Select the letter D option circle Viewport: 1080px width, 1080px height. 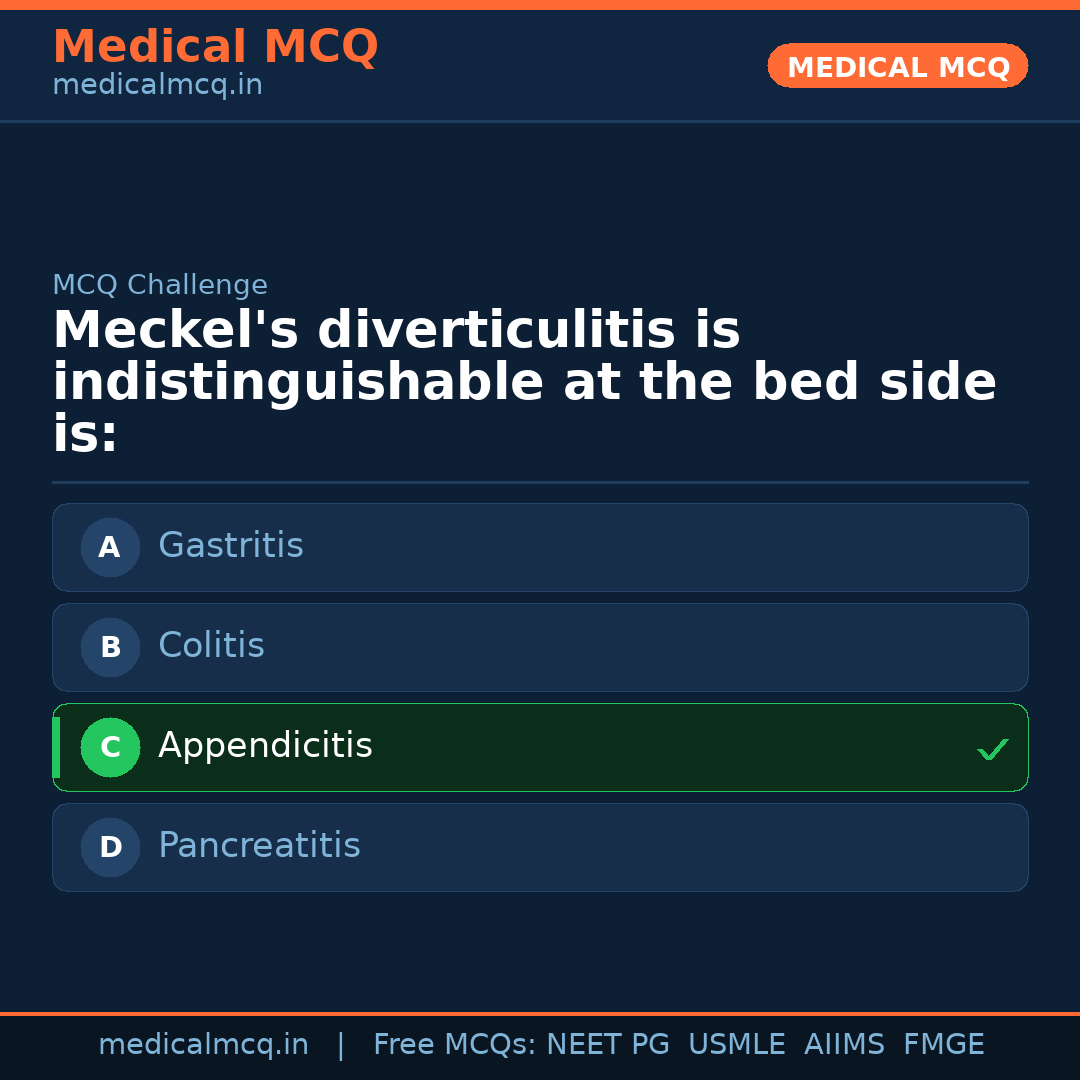[110, 847]
